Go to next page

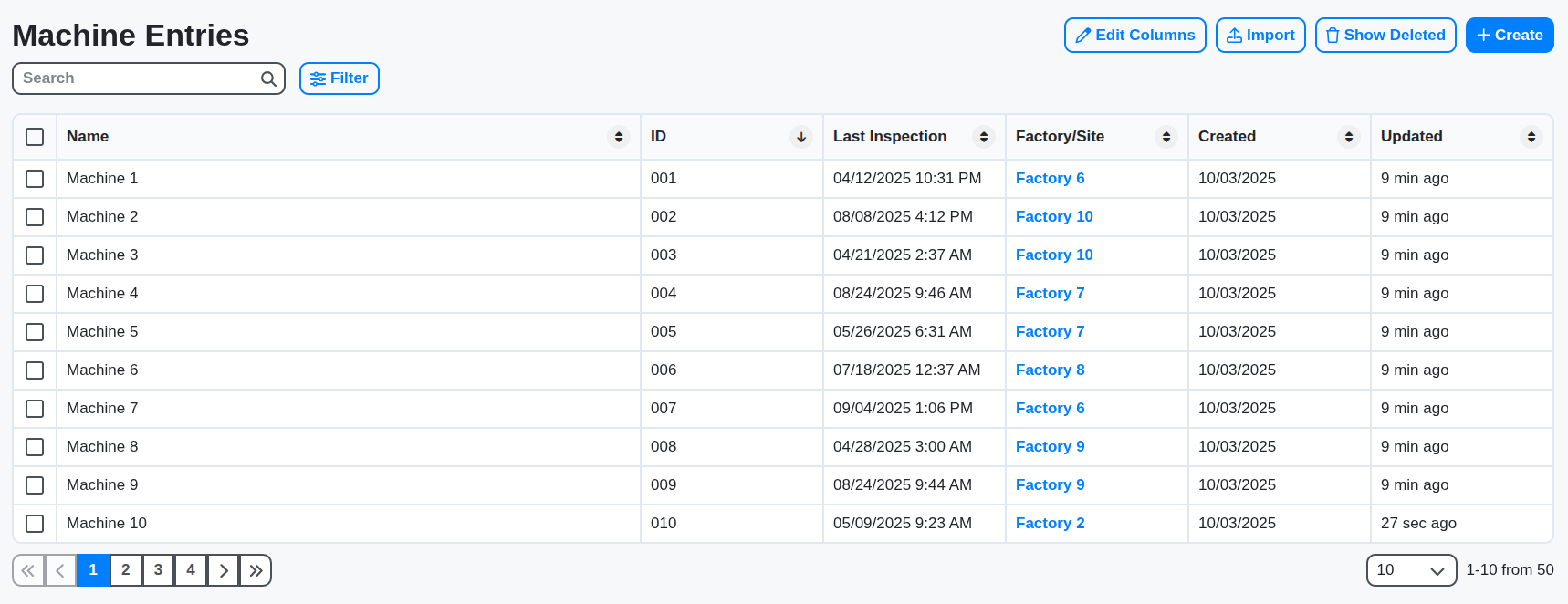(224, 570)
